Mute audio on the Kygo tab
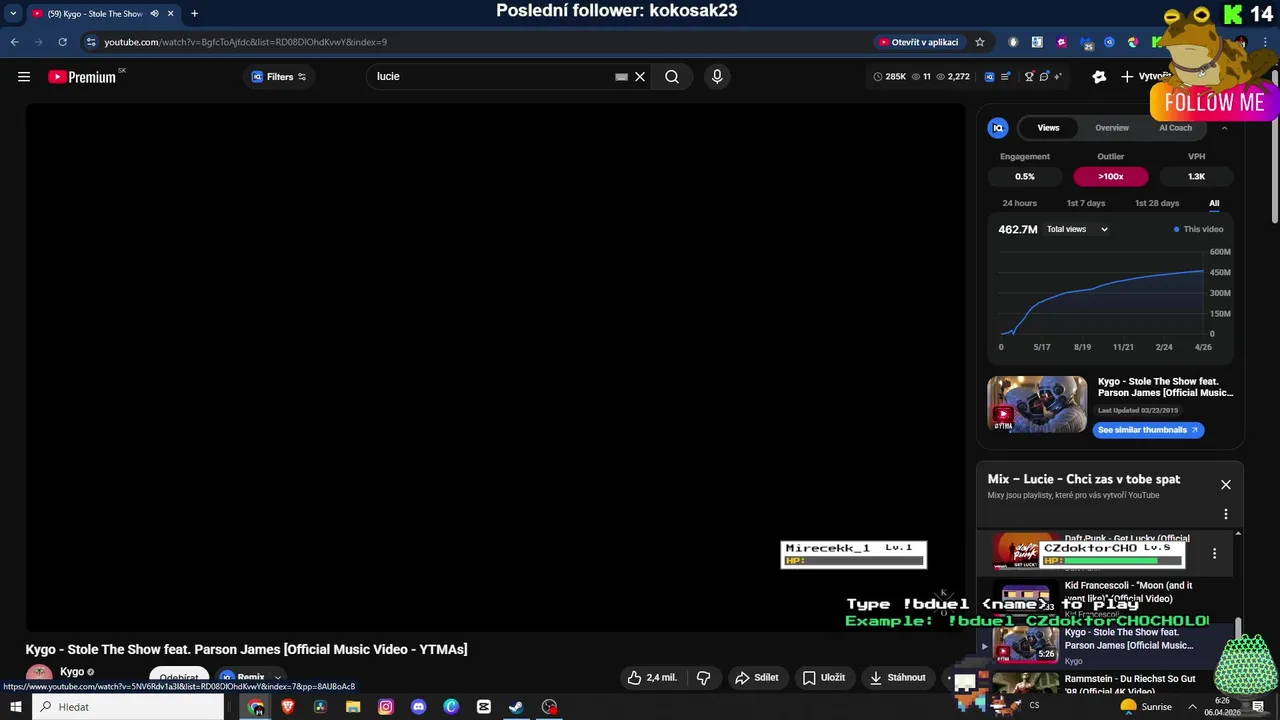Image resolution: width=1280 pixels, height=720 pixels. (x=155, y=14)
